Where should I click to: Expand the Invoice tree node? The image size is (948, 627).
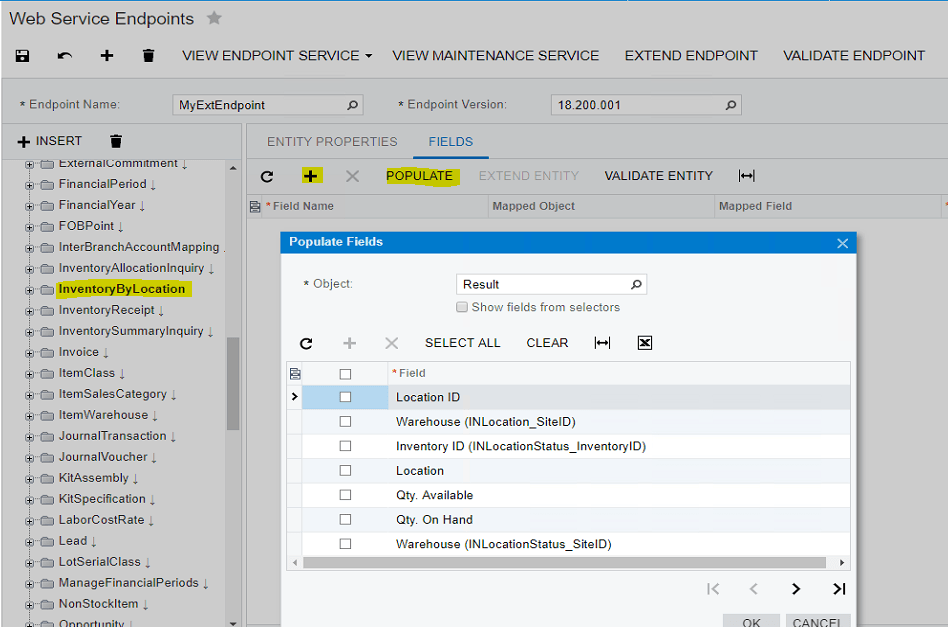point(29,353)
